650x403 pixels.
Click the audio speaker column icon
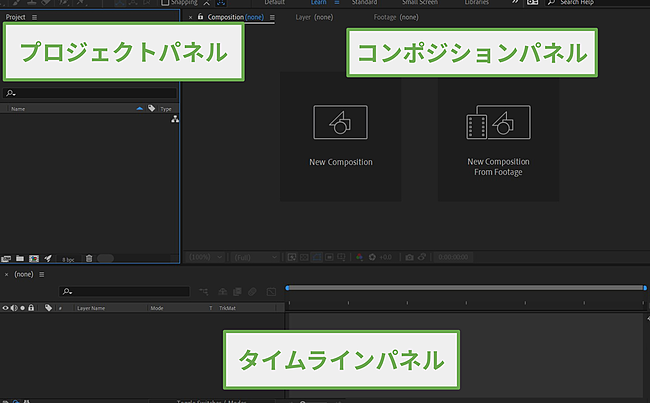pyautogui.click(x=14, y=308)
